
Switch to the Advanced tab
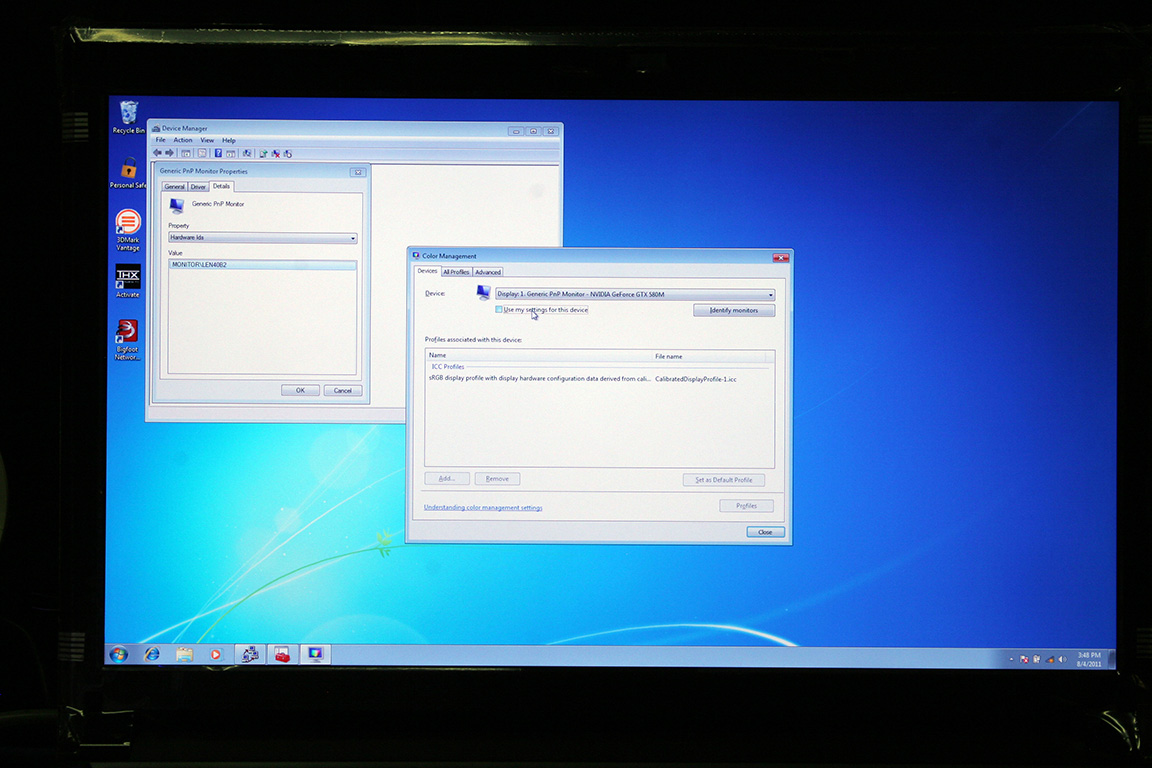click(488, 272)
